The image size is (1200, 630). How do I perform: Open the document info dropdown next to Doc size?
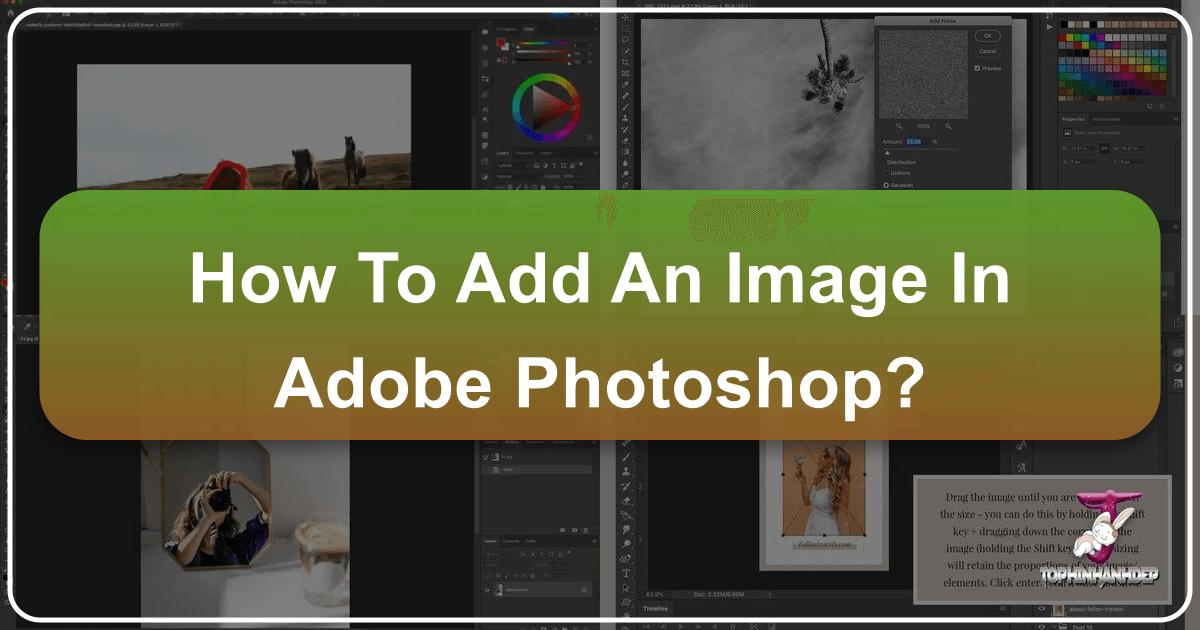(770, 594)
